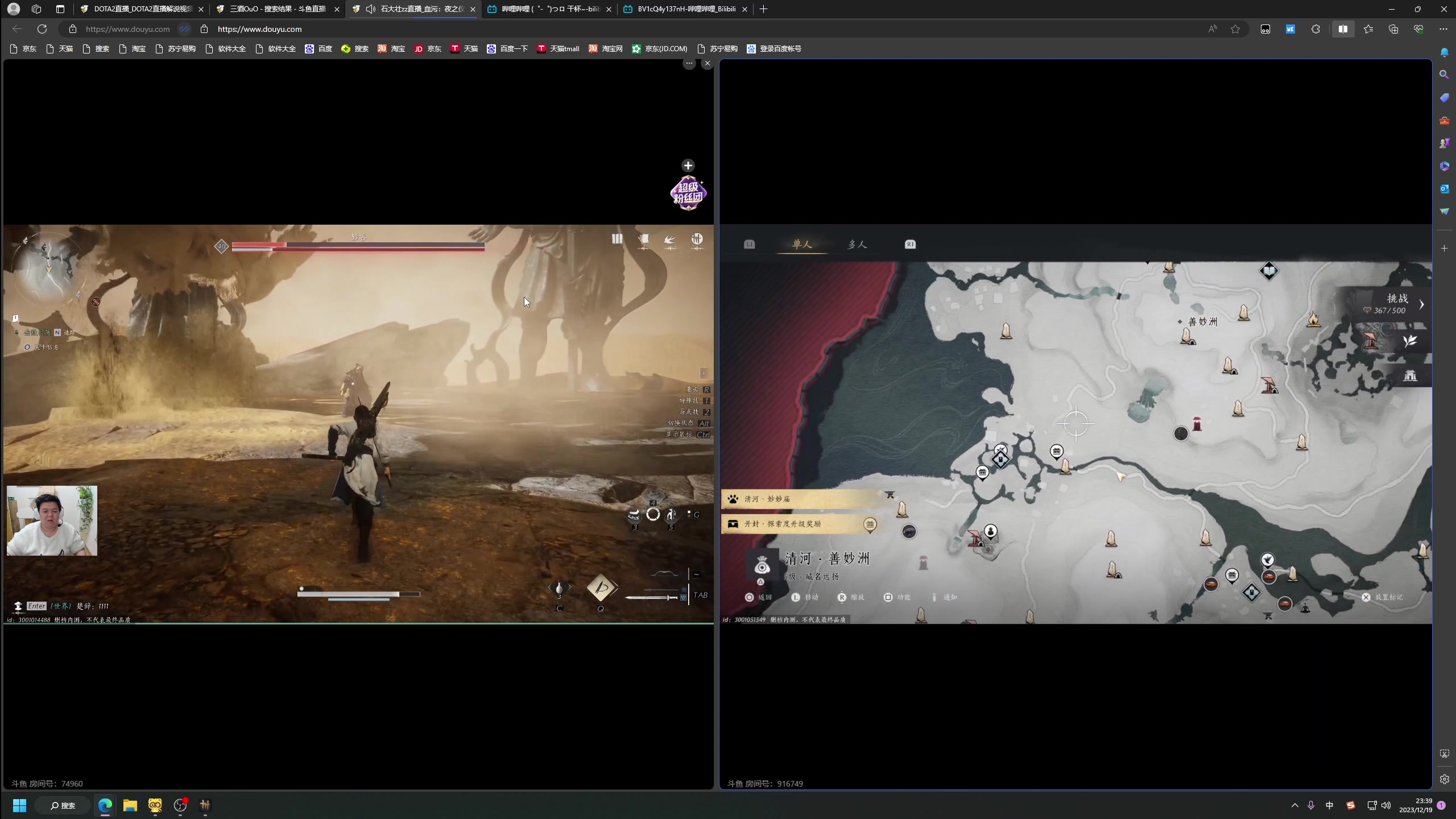Screen dimensions: 1456x819
Task: Open the 百度一下 bookmark
Action: pos(507,49)
